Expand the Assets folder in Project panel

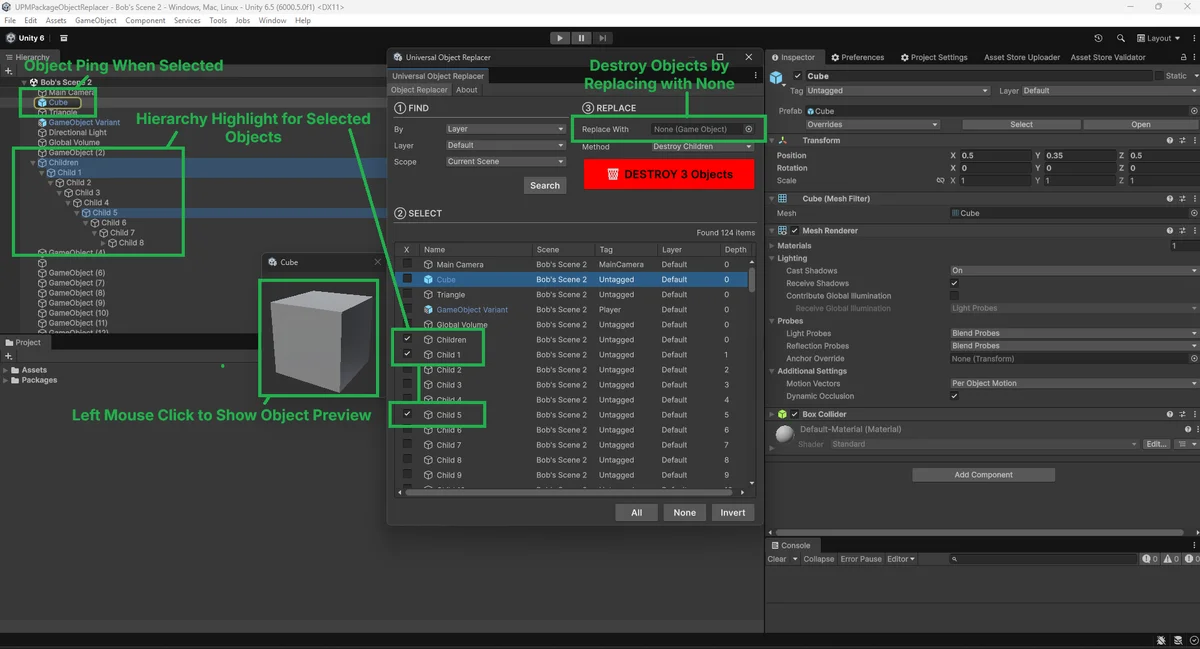[6, 370]
